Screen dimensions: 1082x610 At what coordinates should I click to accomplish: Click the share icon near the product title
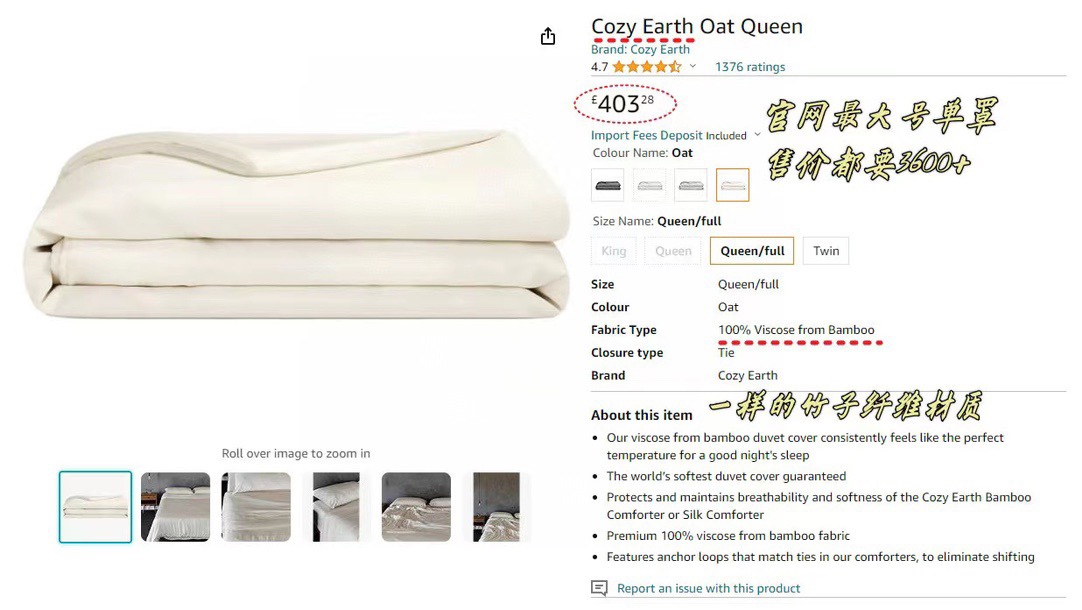pyautogui.click(x=547, y=34)
